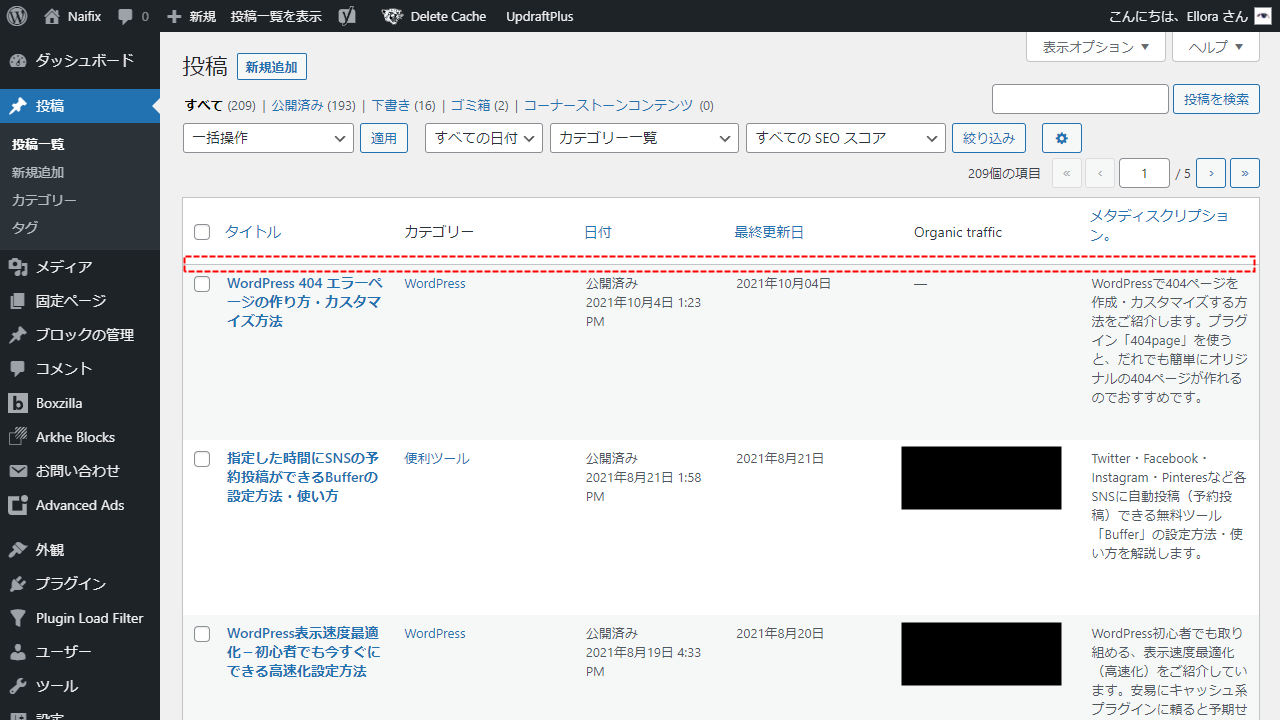The height and width of the screenshot is (720, 1280).
Task: Open the コメント speech bubble icon
Action: (17, 369)
